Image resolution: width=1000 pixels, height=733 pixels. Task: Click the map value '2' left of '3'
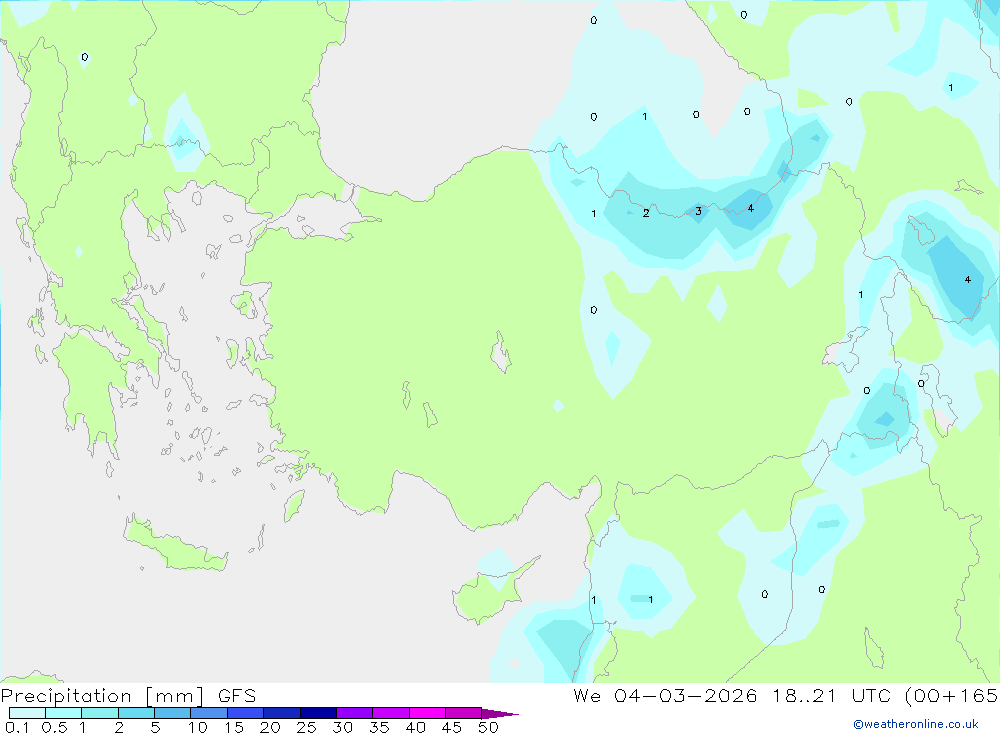pyautogui.click(x=646, y=213)
